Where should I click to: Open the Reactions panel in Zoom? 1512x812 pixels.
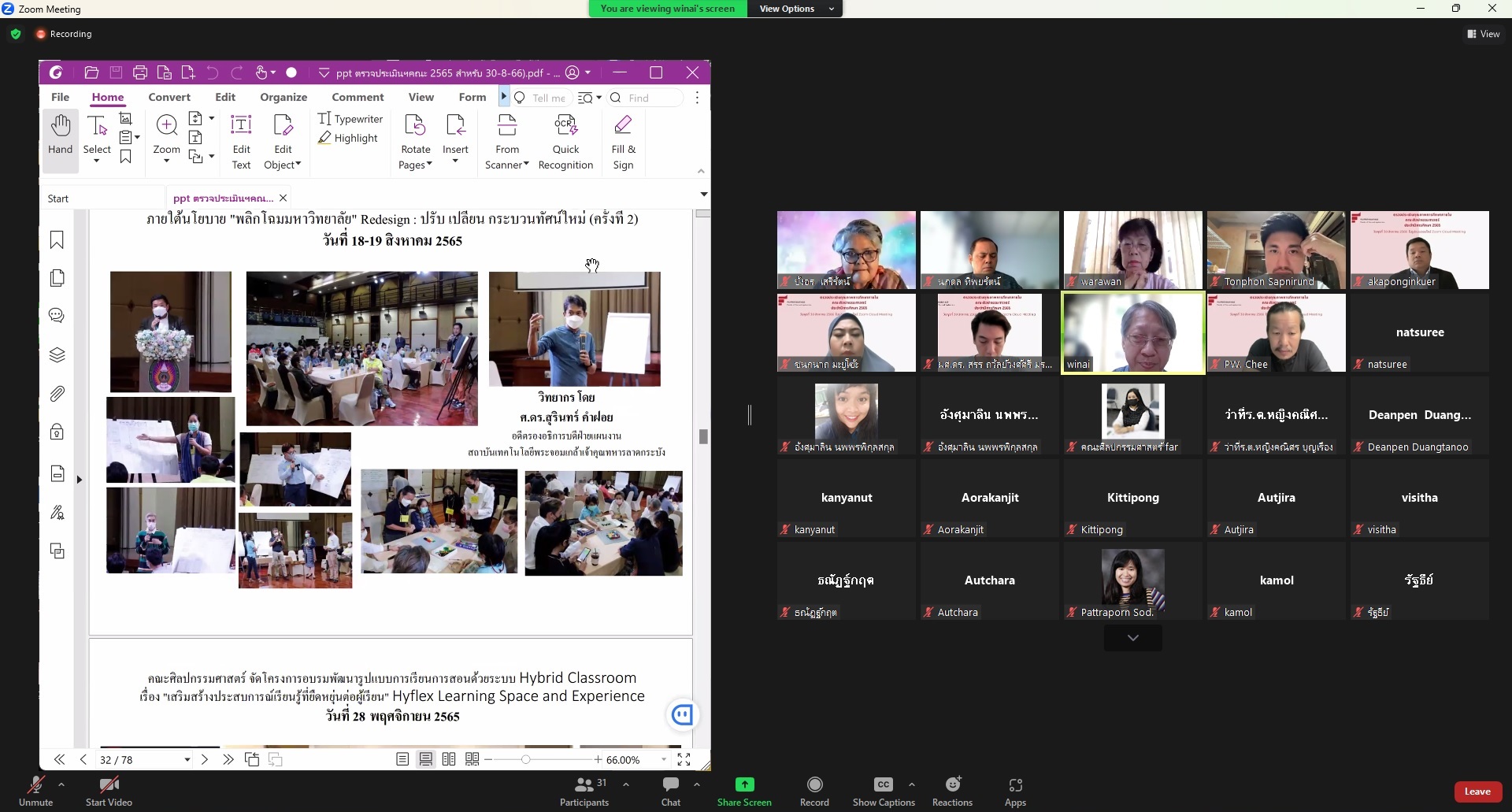[952, 791]
